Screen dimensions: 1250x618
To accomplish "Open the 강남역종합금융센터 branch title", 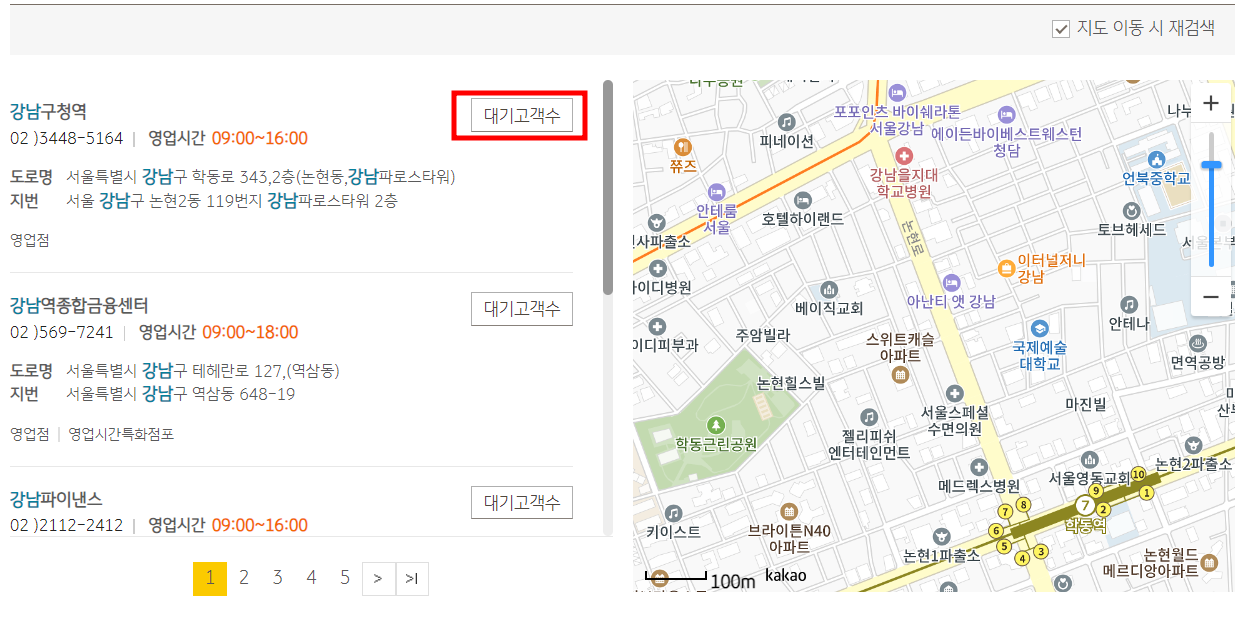I will click(79, 305).
